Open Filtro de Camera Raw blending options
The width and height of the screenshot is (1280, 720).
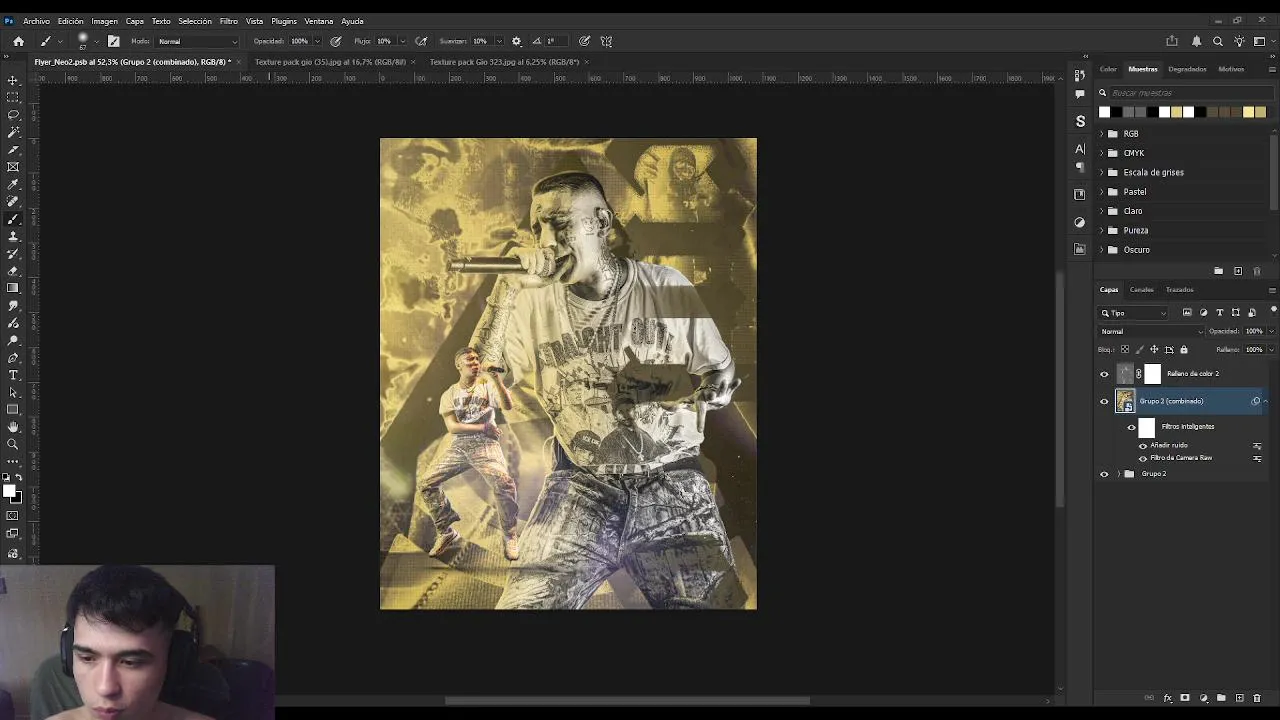1257,459
